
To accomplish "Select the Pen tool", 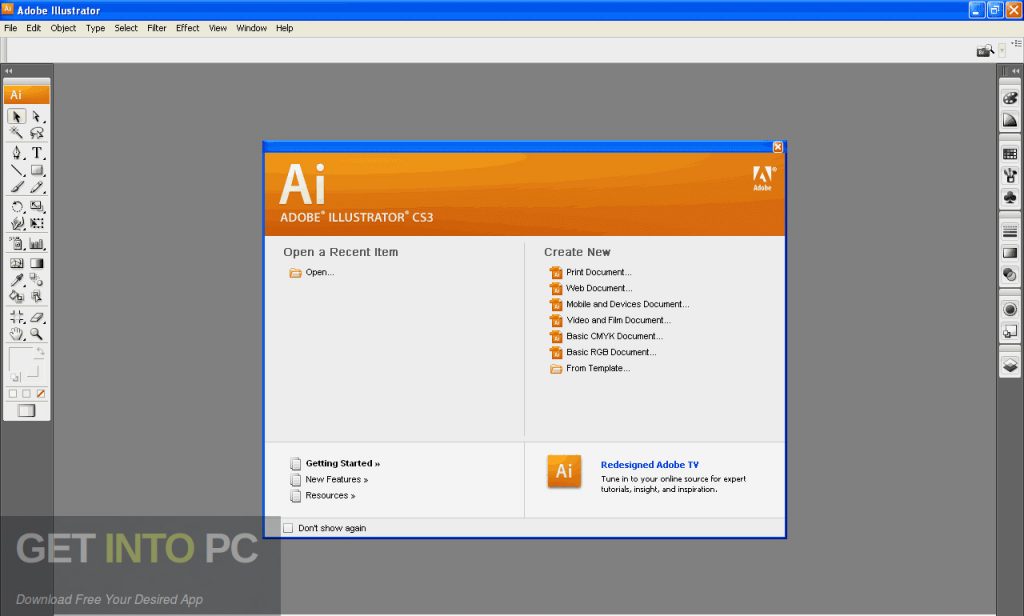I will pos(16,153).
